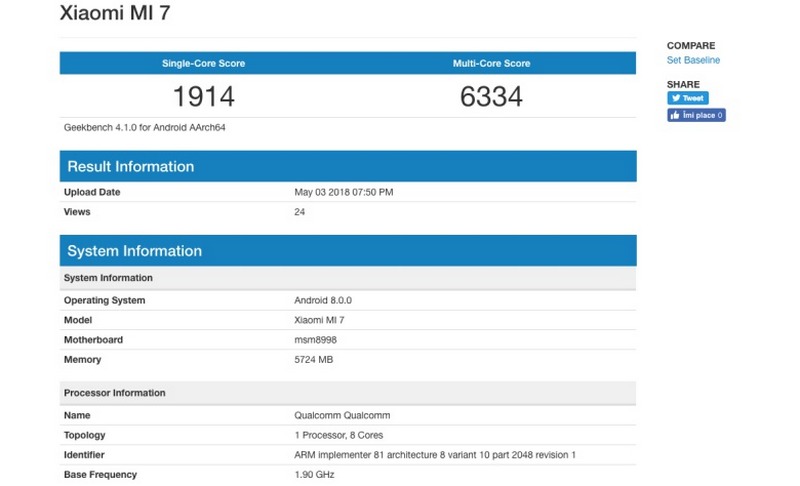Click the blue System Information banner
This screenshot has width=800, height=486.
348,250
